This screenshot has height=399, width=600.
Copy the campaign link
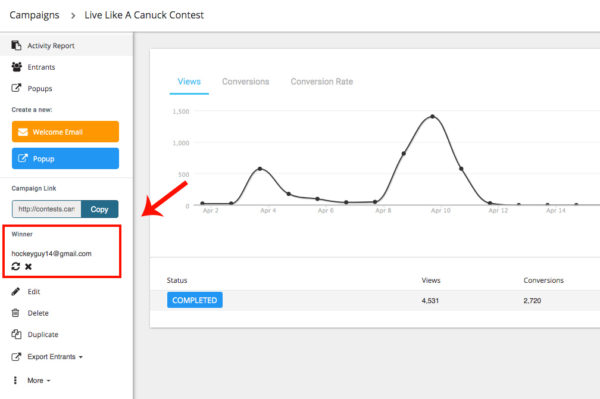click(x=99, y=209)
